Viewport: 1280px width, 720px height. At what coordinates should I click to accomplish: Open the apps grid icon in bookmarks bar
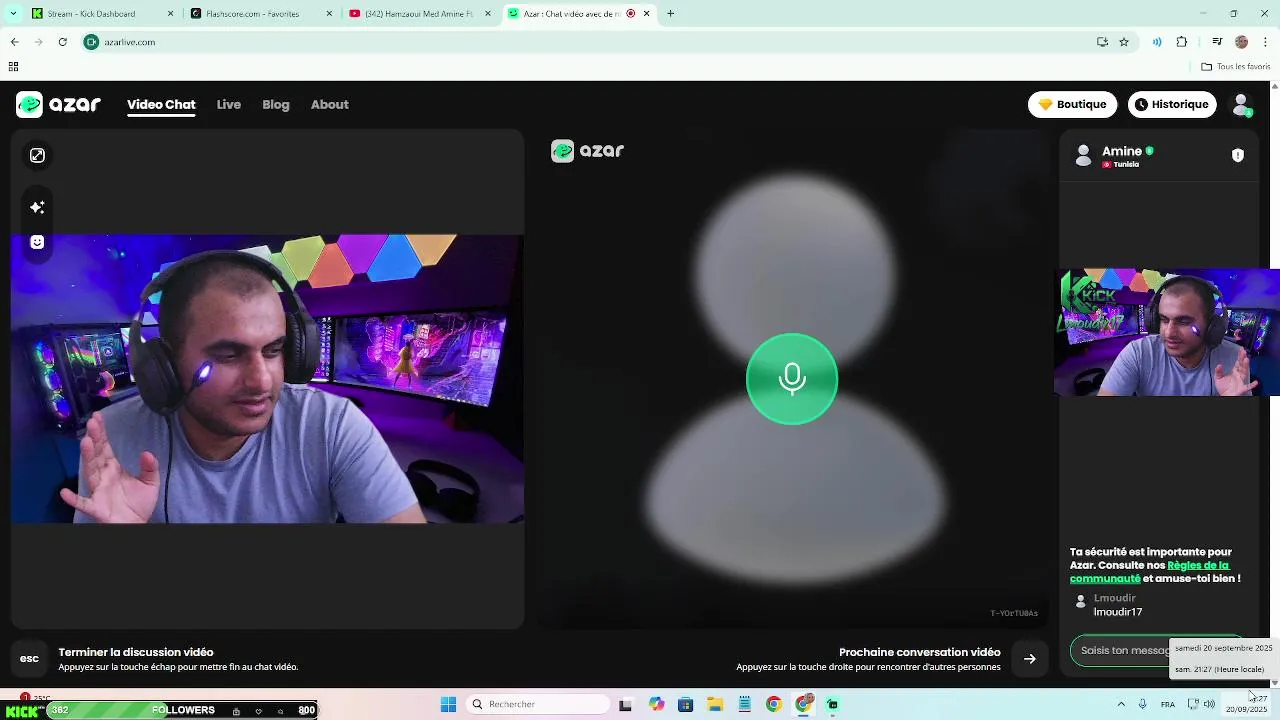[13, 67]
